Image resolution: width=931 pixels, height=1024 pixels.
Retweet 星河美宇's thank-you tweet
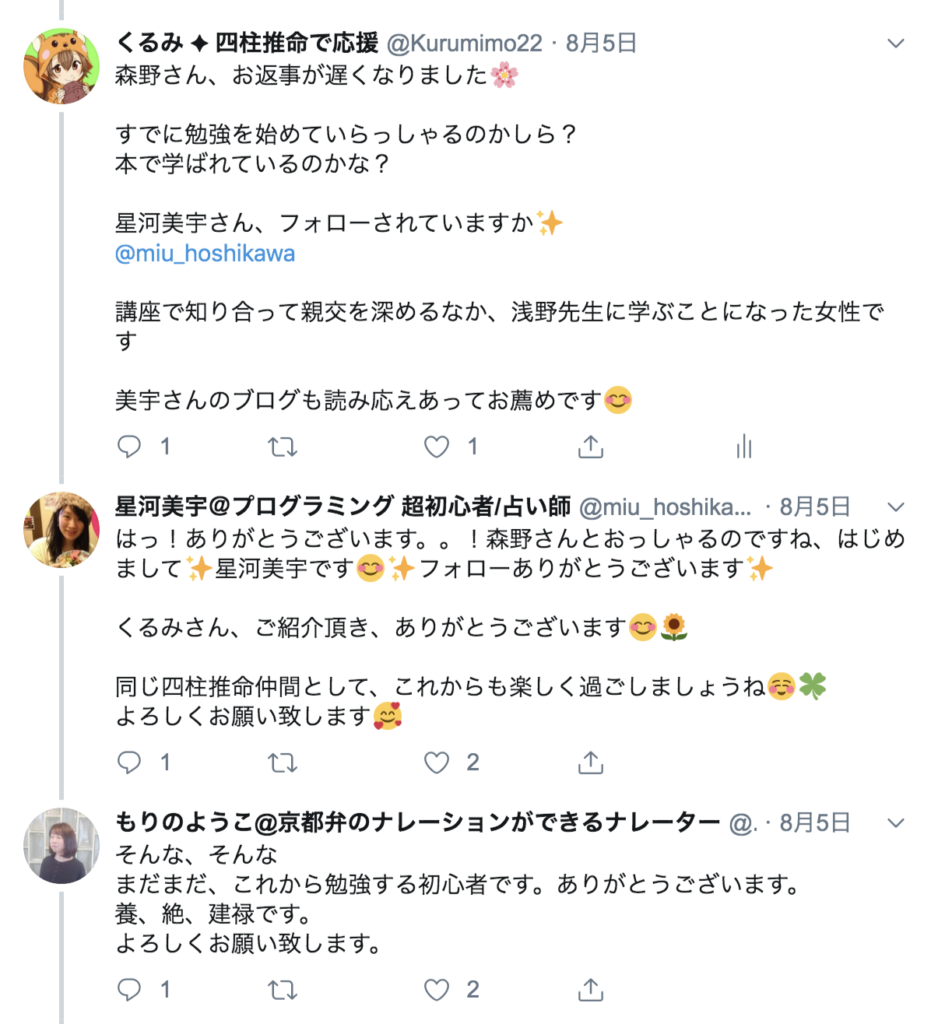284,763
